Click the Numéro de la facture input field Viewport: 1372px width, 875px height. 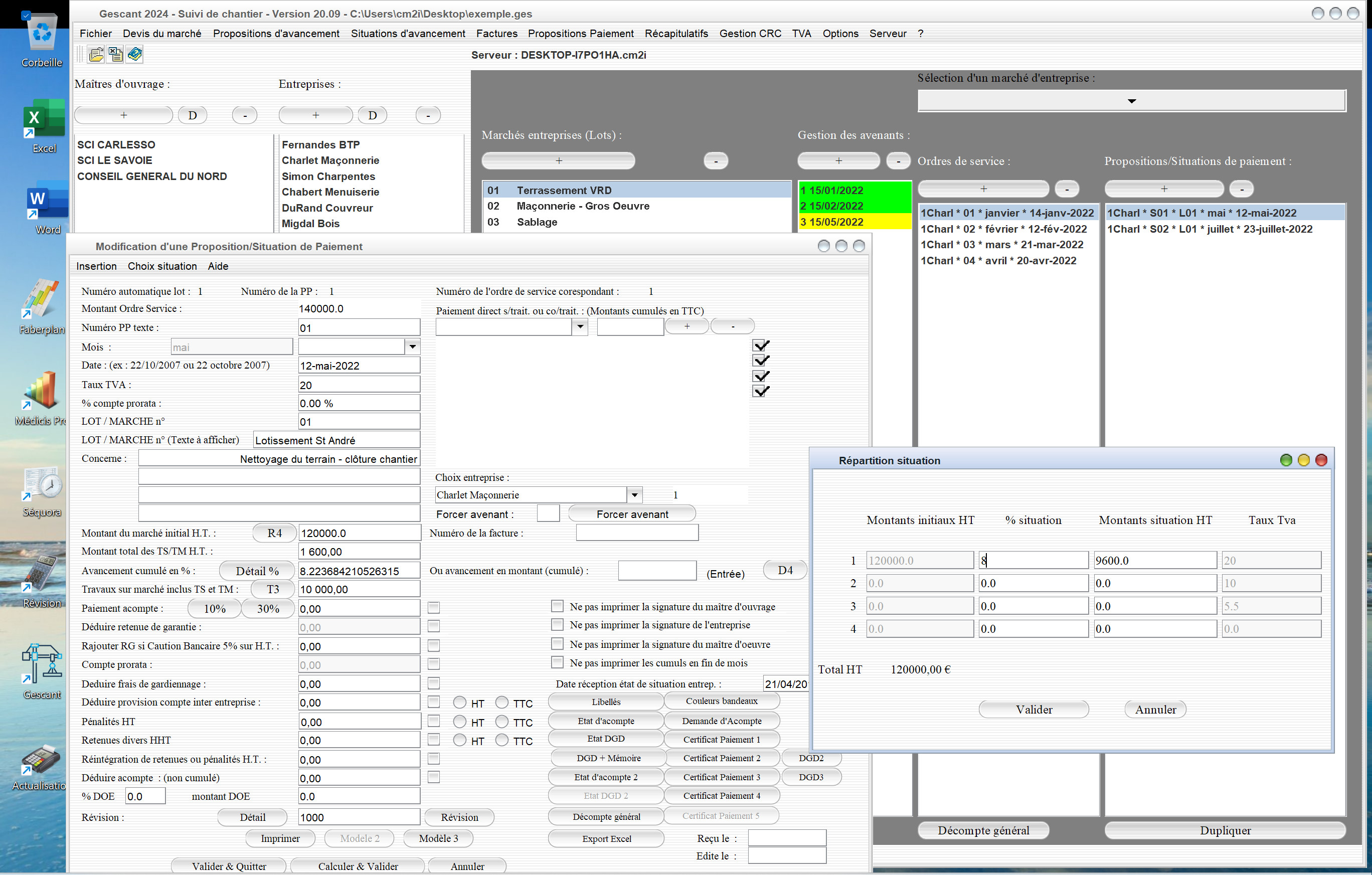[637, 533]
